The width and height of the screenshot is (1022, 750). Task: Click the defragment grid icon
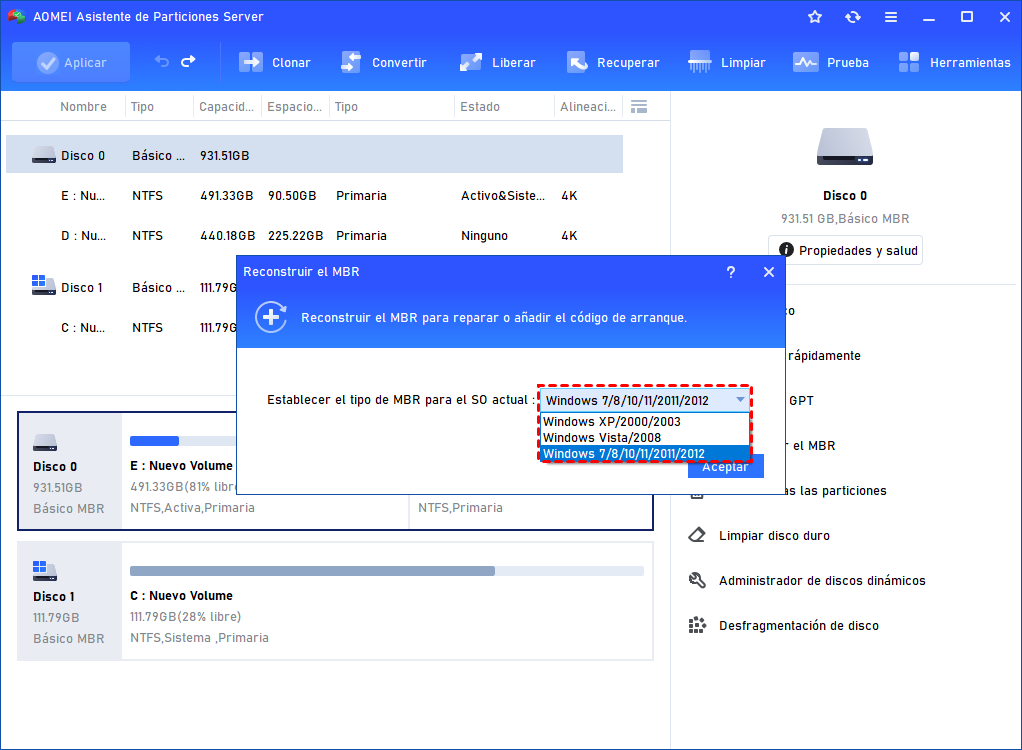697,625
